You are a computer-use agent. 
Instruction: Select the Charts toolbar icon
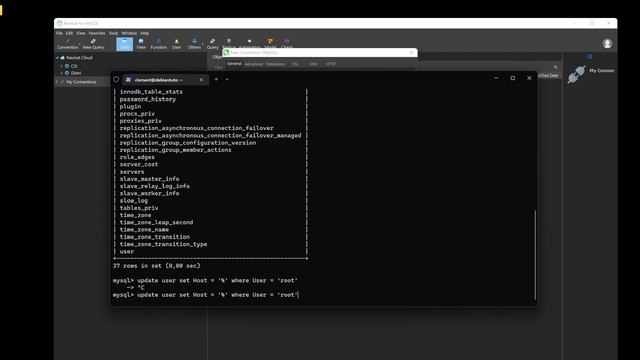287,42
